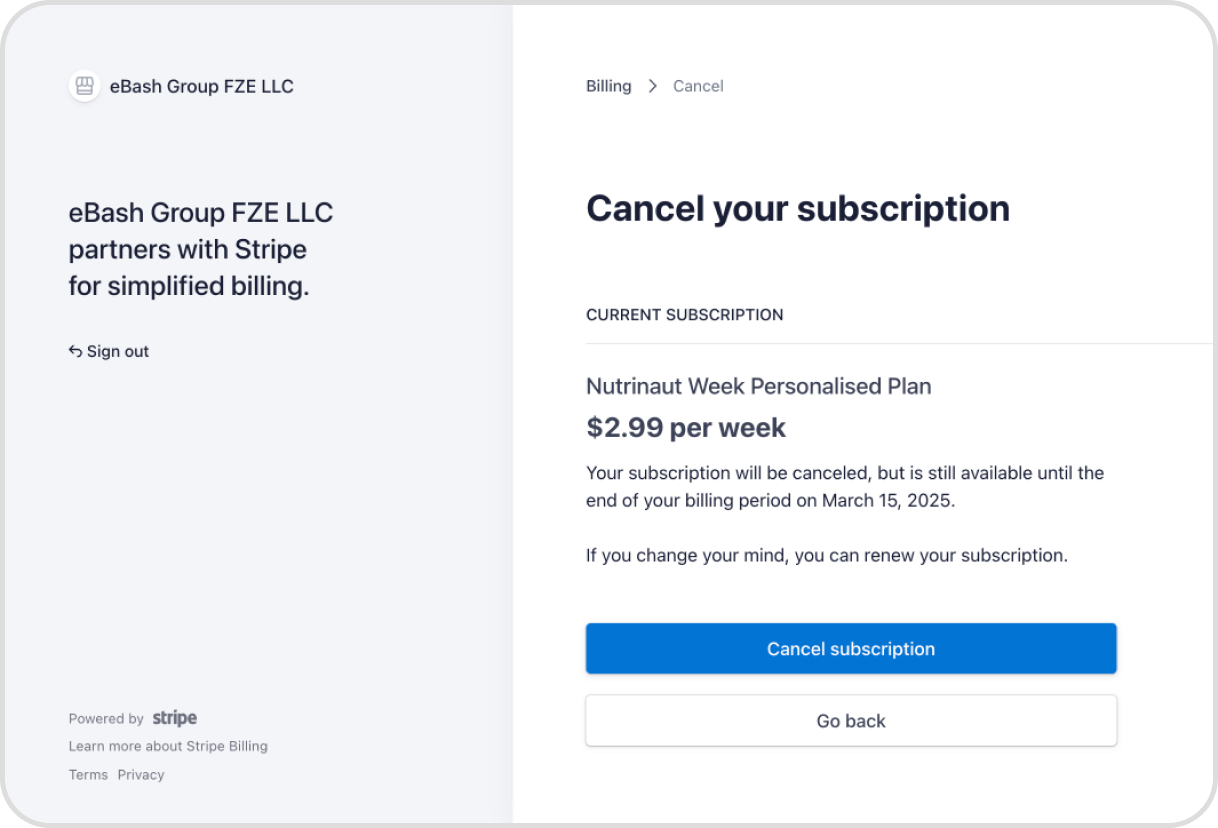
Task: Open Learn more about Stripe Billing
Action: click(x=168, y=746)
